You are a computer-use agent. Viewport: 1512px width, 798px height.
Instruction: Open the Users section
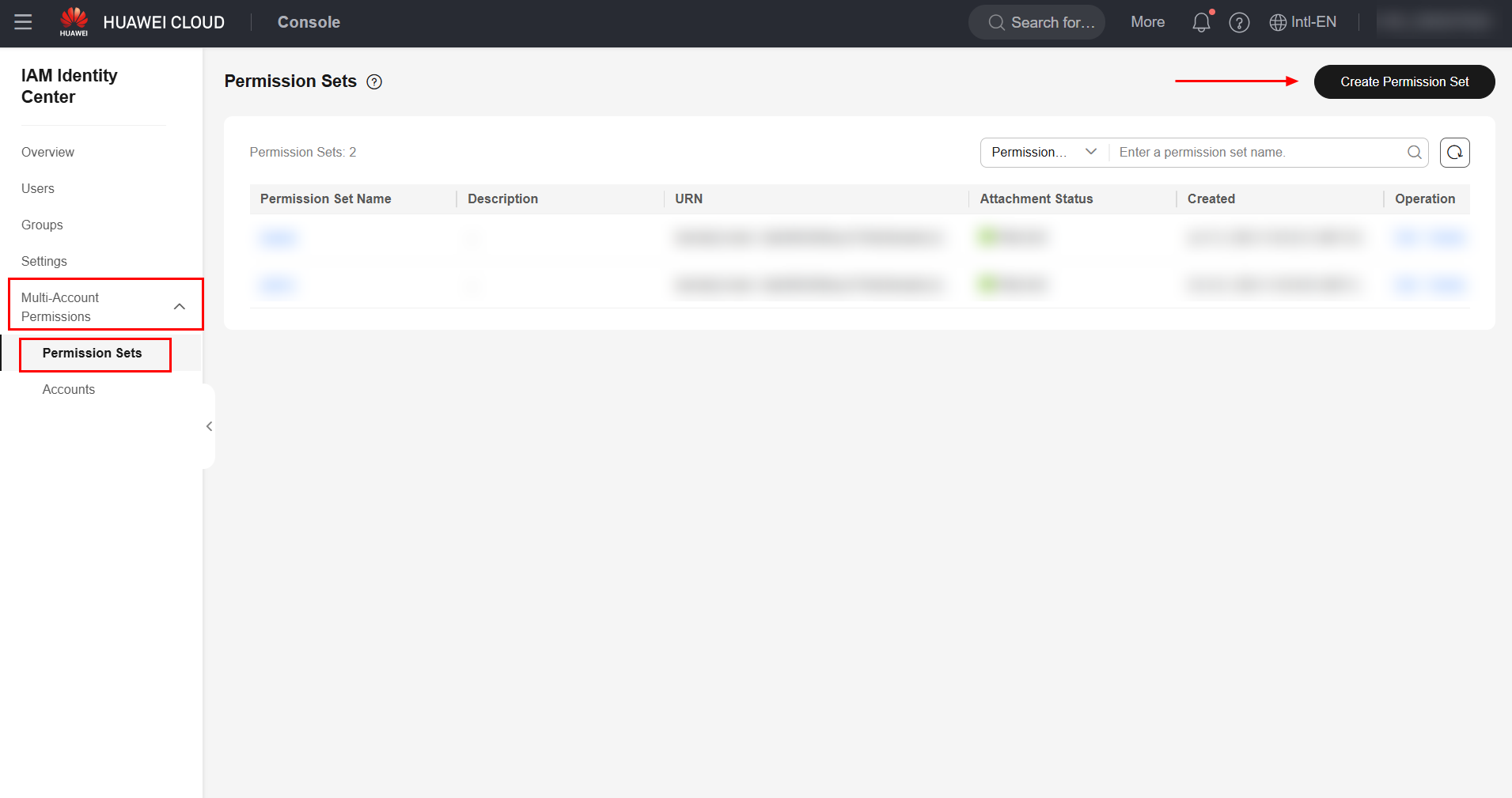coord(38,188)
